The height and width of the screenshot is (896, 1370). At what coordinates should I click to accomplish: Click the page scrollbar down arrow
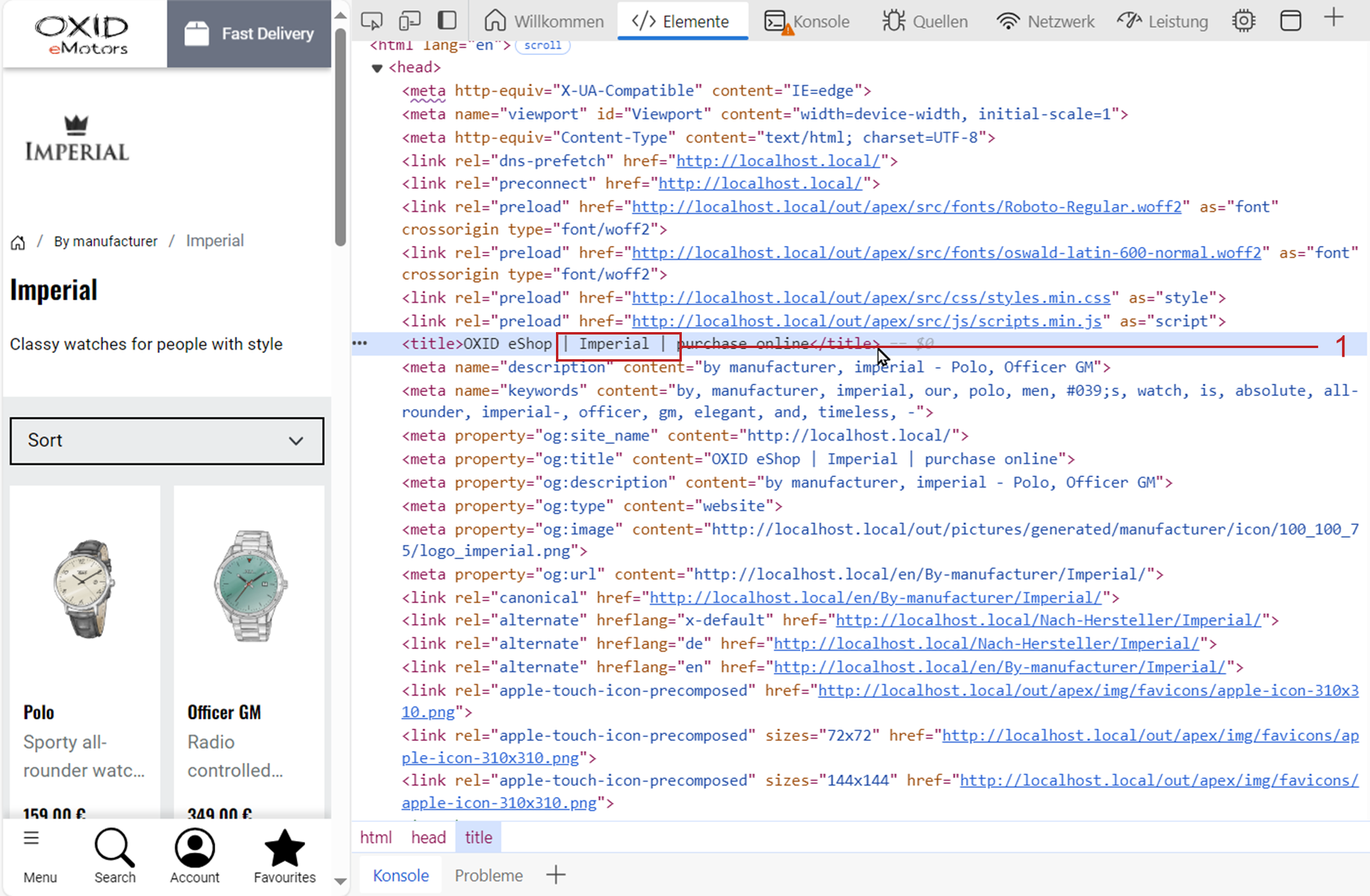[341, 881]
